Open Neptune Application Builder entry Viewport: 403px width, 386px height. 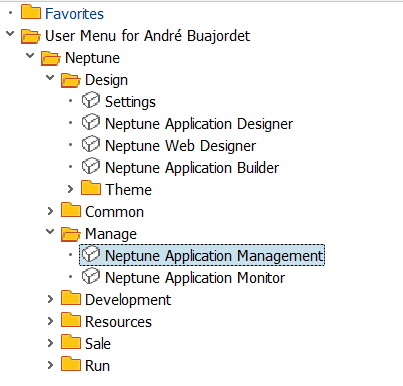(192, 168)
